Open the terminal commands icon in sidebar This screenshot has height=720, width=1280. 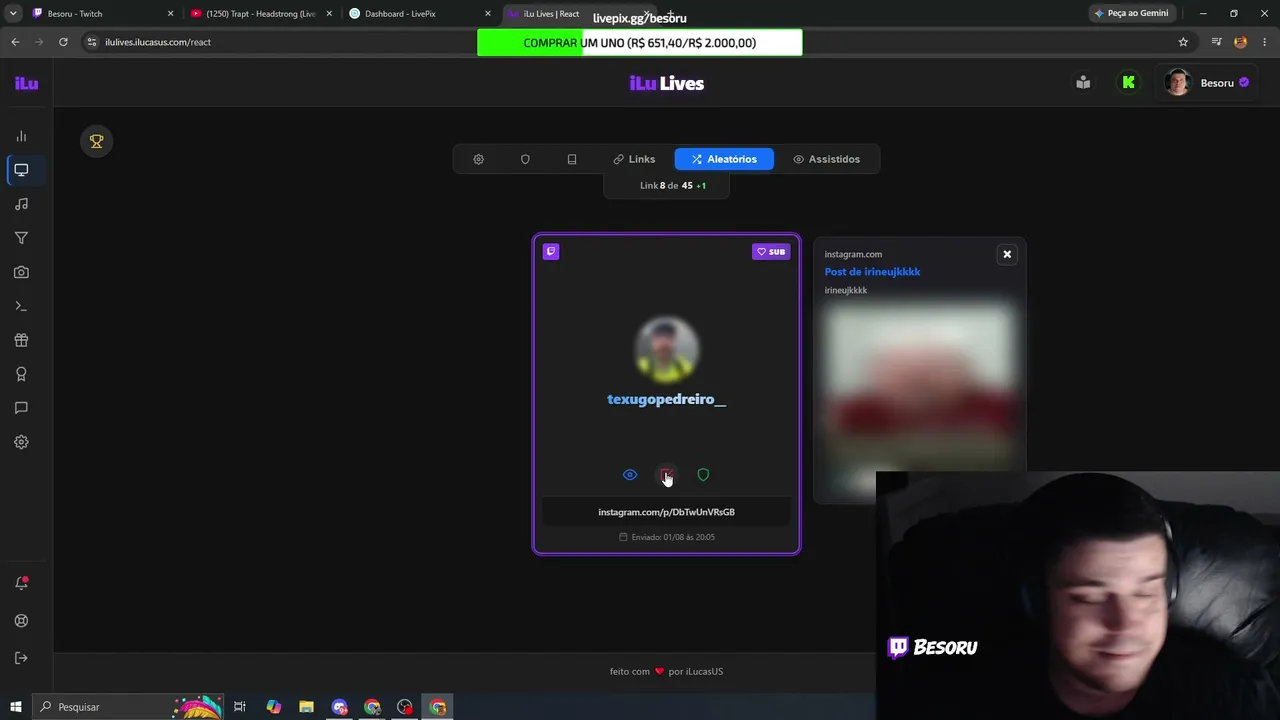[x=21, y=306]
